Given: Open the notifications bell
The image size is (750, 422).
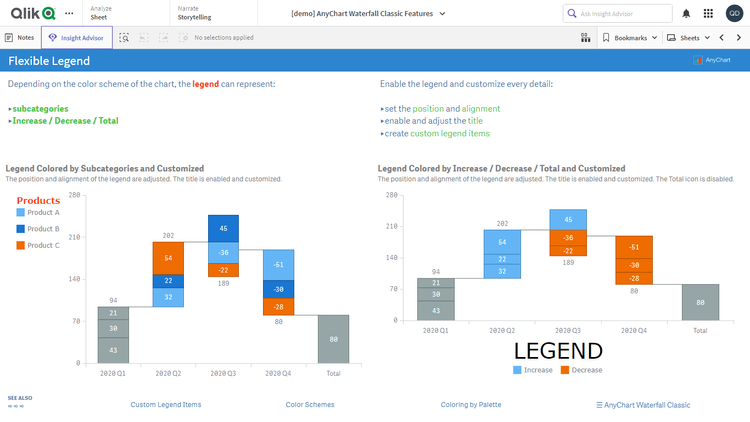Looking at the screenshot, I should [686, 13].
